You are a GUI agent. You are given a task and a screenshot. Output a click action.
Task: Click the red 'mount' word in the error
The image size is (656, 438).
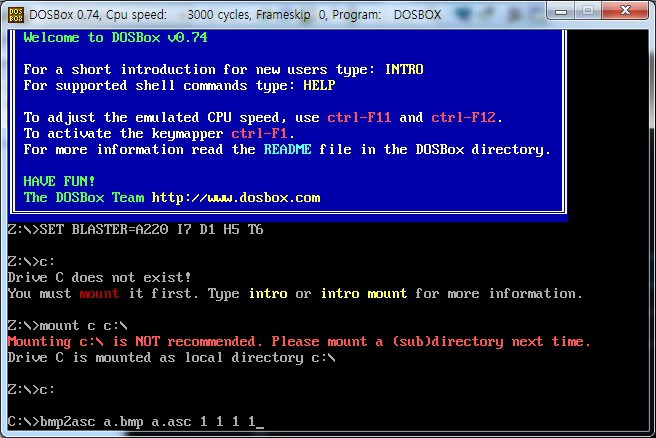pyautogui.click(x=99, y=293)
